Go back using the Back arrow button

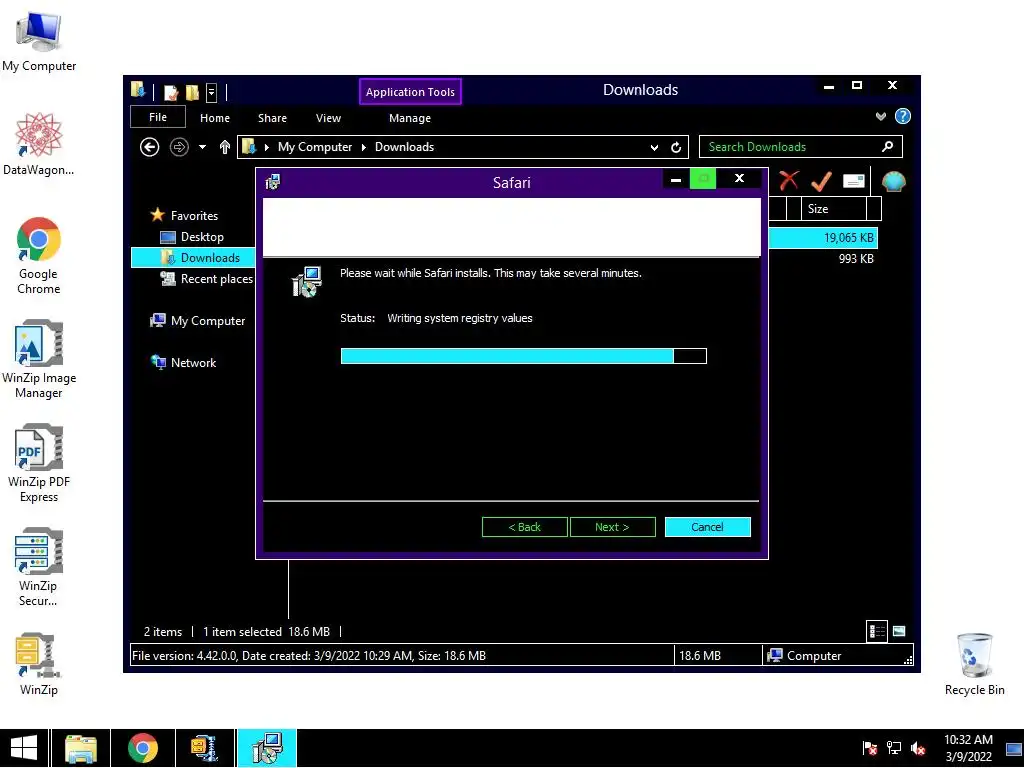pos(150,147)
